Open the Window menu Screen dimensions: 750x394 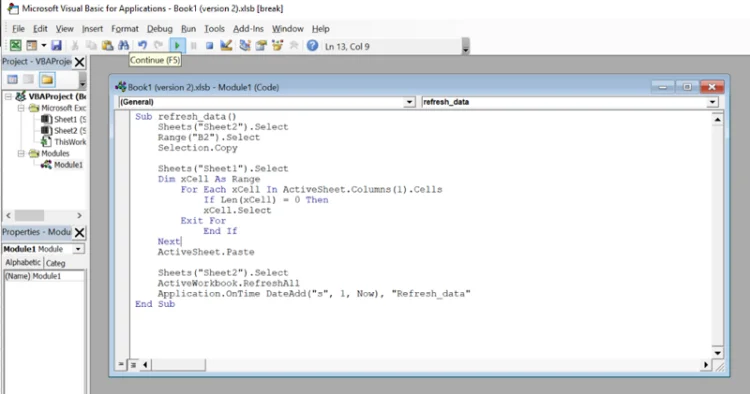(288, 29)
